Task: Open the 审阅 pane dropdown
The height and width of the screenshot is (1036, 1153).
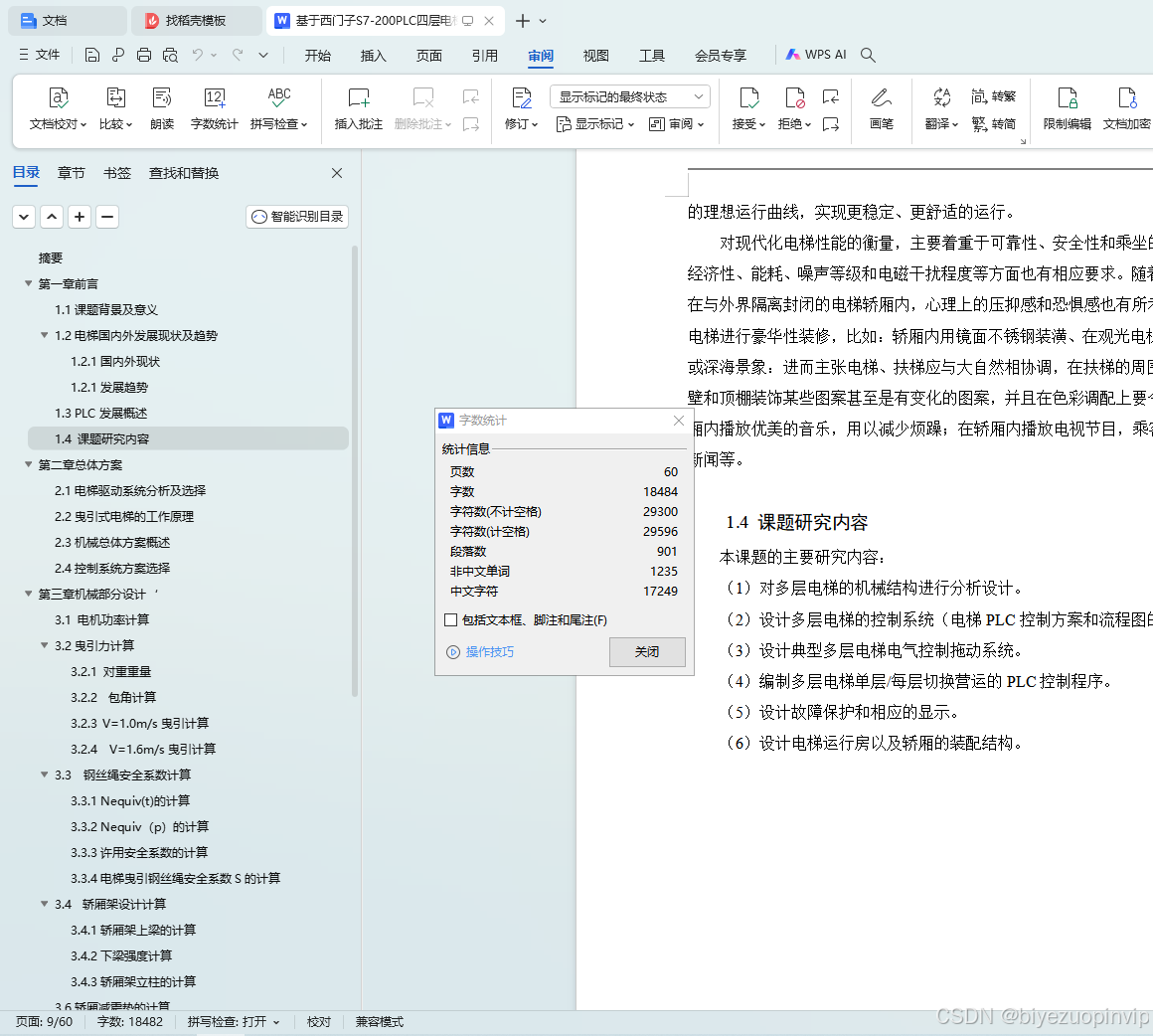Action: click(677, 124)
